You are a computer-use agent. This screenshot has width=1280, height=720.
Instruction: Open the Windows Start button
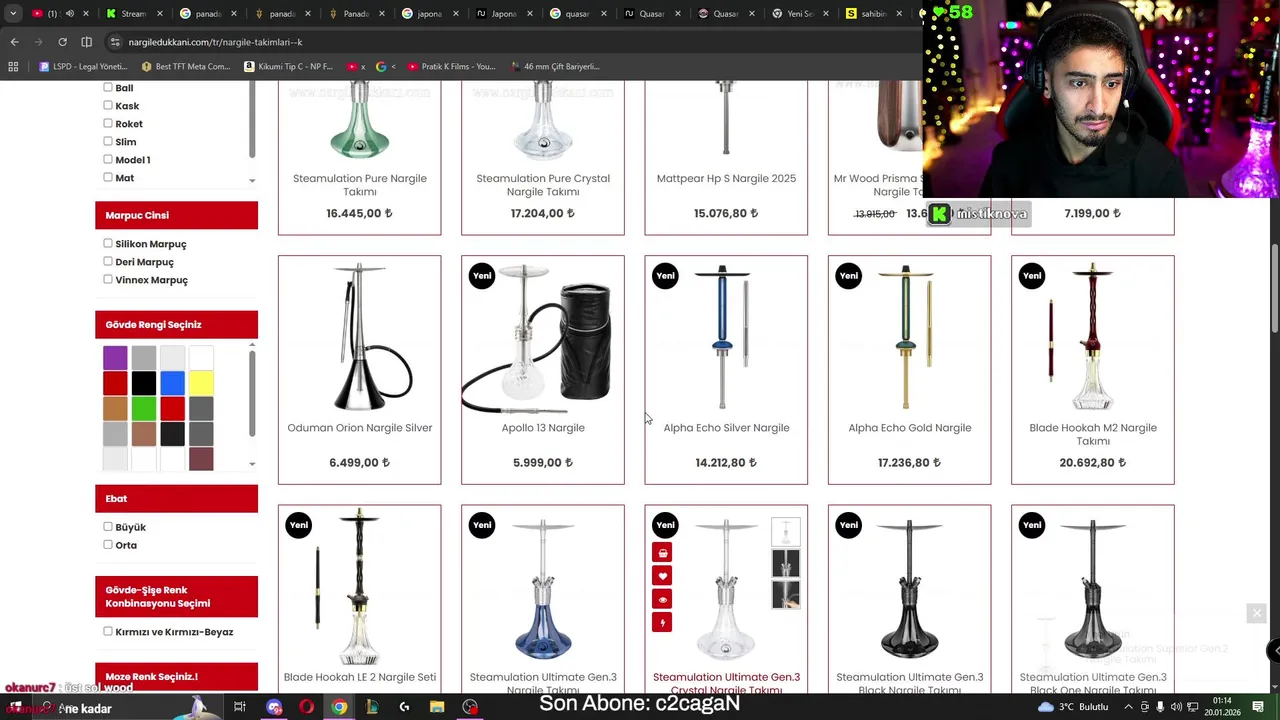click(x=15, y=707)
